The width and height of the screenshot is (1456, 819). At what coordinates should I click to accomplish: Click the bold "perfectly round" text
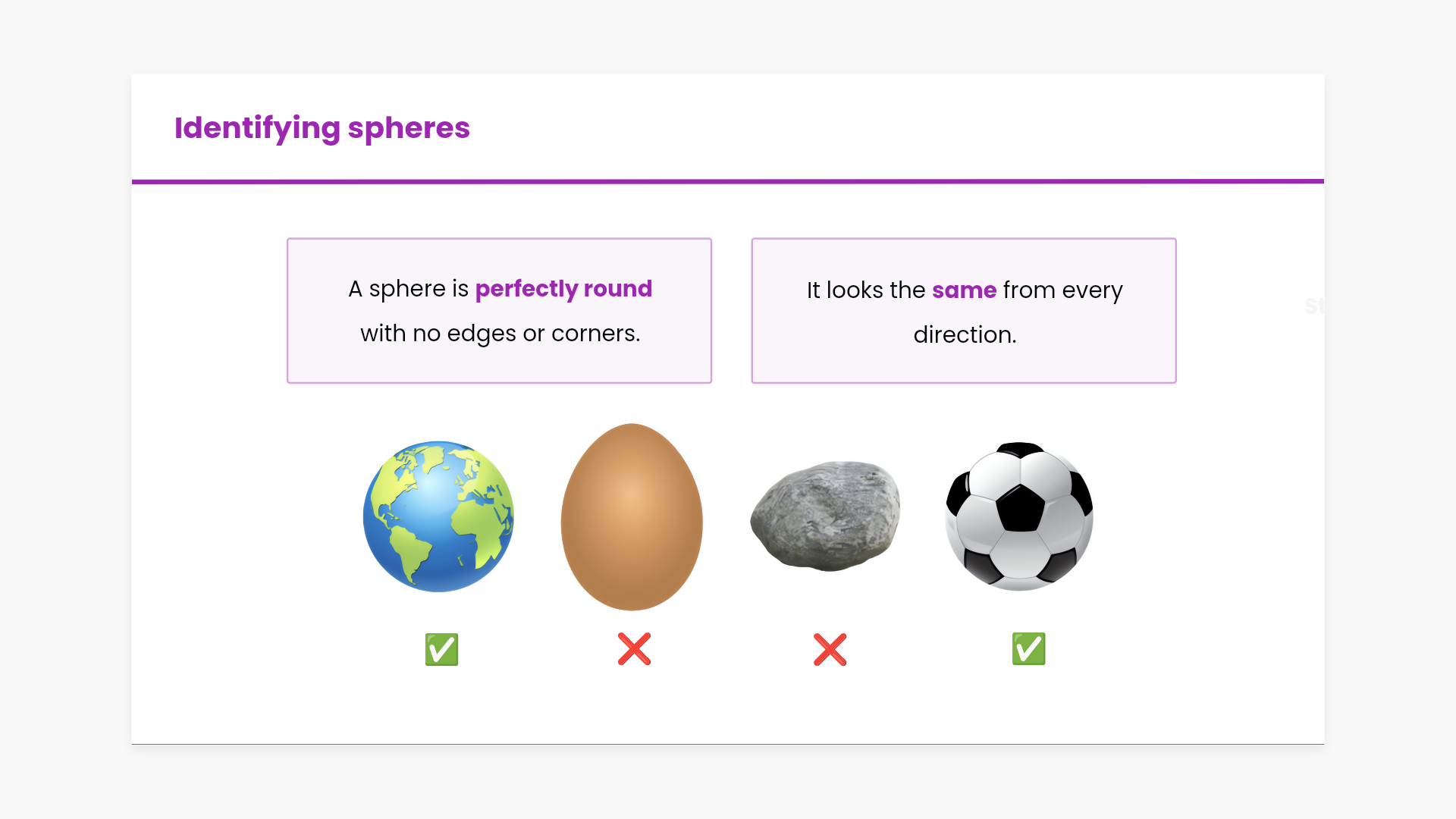click(563, 289)
